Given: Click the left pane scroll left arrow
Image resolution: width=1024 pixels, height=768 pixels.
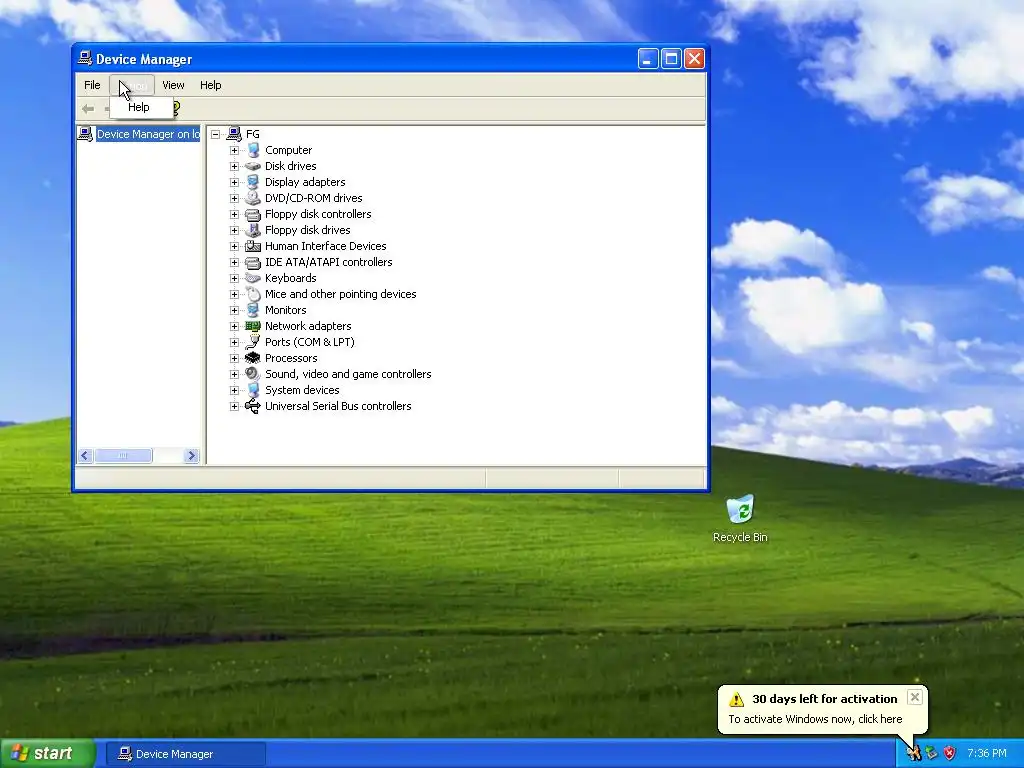Looking at the screenshot, I should pyautogui.click(x=85, y=455).
